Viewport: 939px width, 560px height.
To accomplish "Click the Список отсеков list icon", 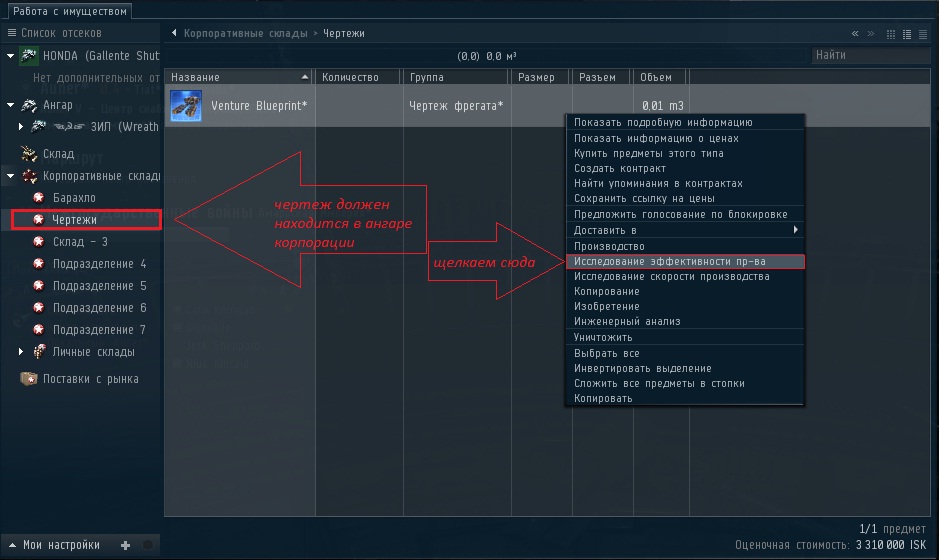I will [x=11, y=33].
